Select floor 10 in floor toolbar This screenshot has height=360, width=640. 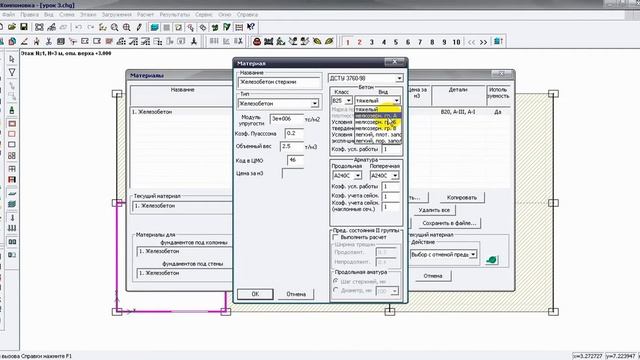click(456, 42)
